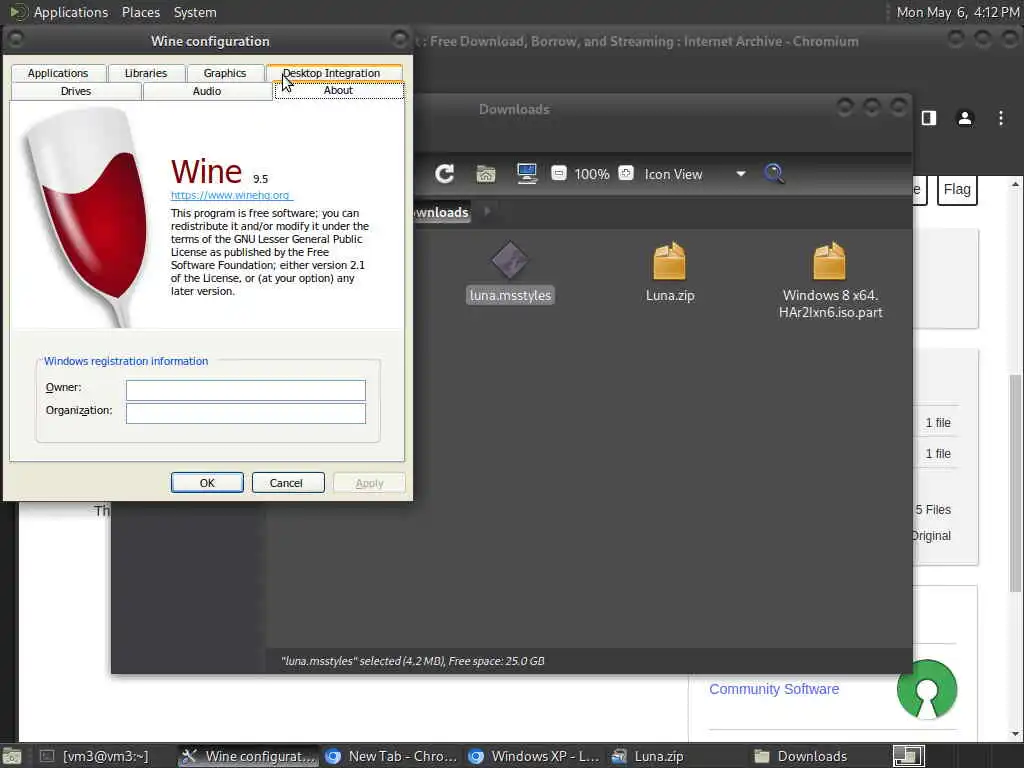Switch to the vm3@vm3 terminal taskbar item
The height and width of the screenshot is (768, 1024).
tap(96, 756)
